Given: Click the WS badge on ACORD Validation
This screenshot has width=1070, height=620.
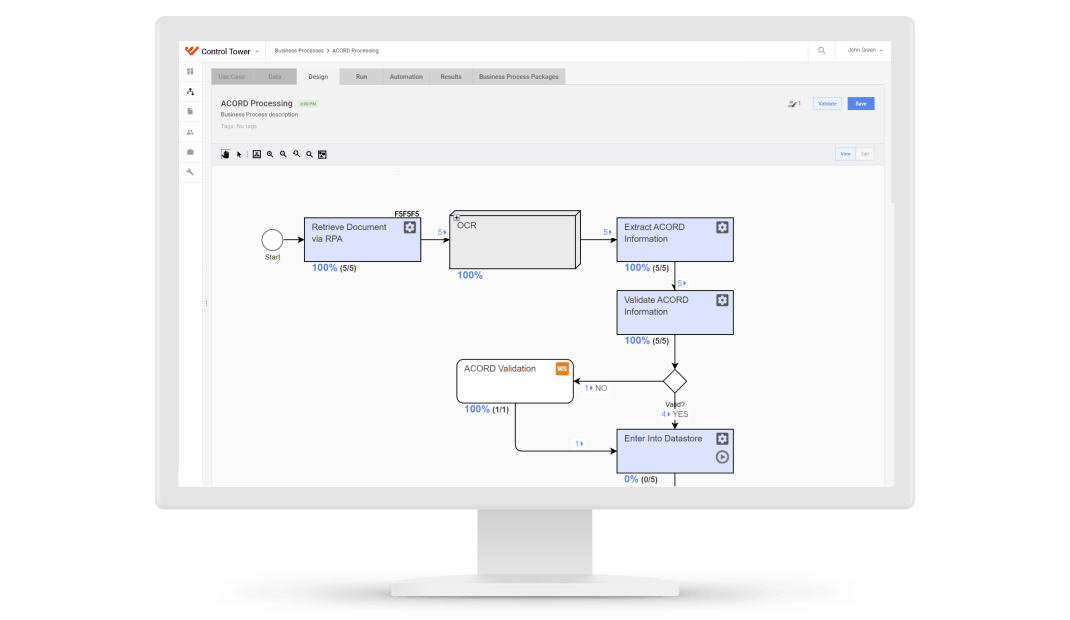Looking at the screenshot, I should pos(562,368).
